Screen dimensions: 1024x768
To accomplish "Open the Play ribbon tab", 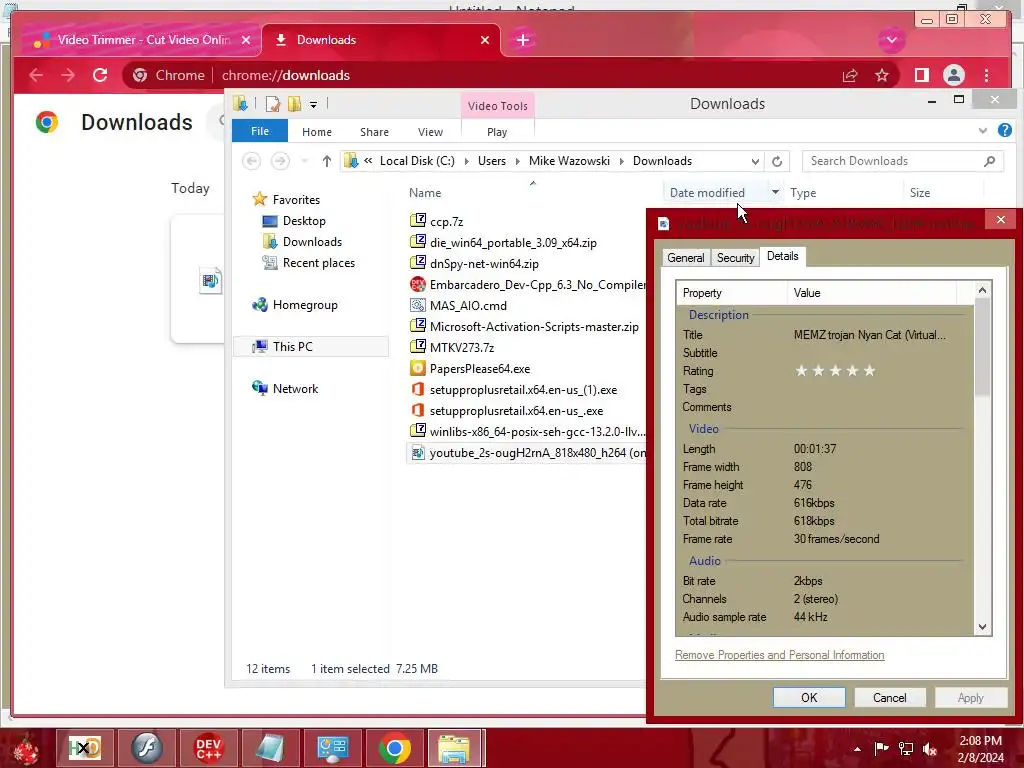I will point(497,132).
